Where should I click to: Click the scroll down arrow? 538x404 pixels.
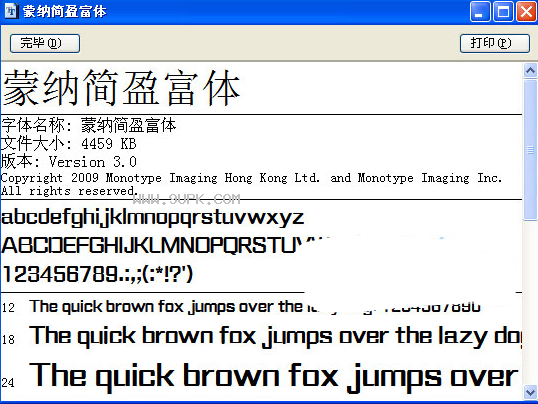coord(530,392)
